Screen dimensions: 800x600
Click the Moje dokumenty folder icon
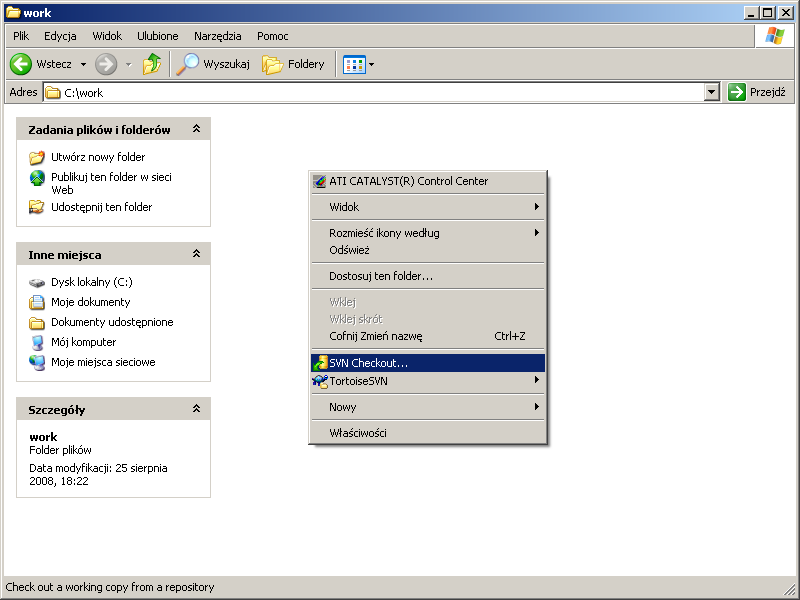pyautogui.click(x=37, y=303)
